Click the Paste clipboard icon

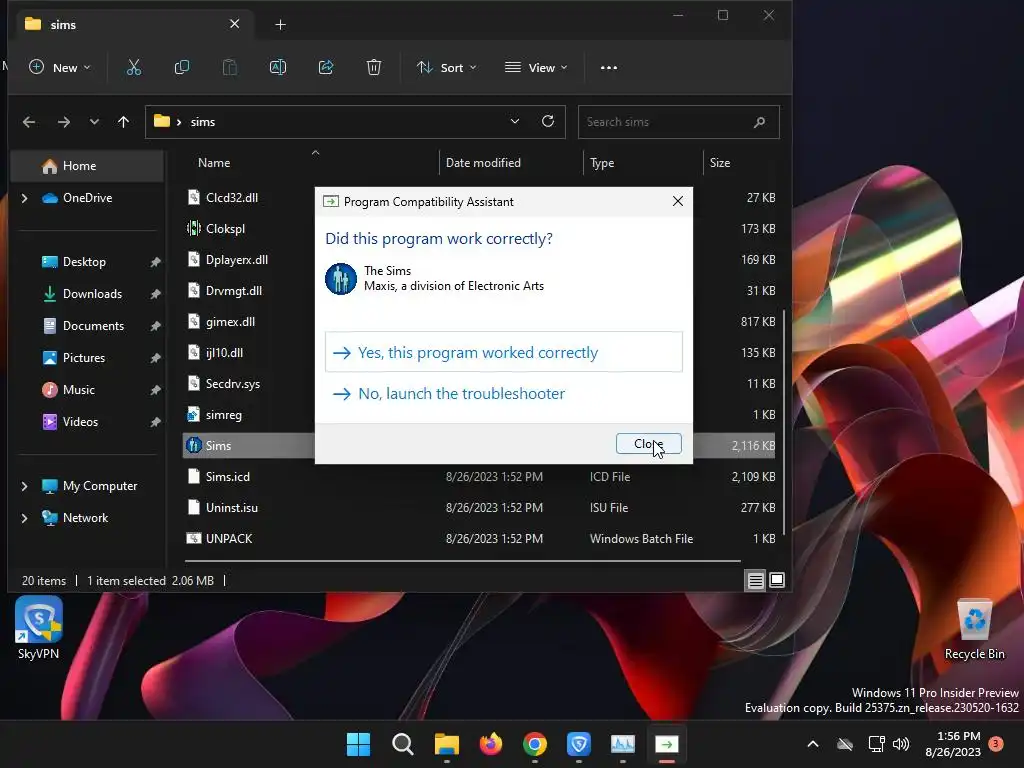click(x=229, y=67)
